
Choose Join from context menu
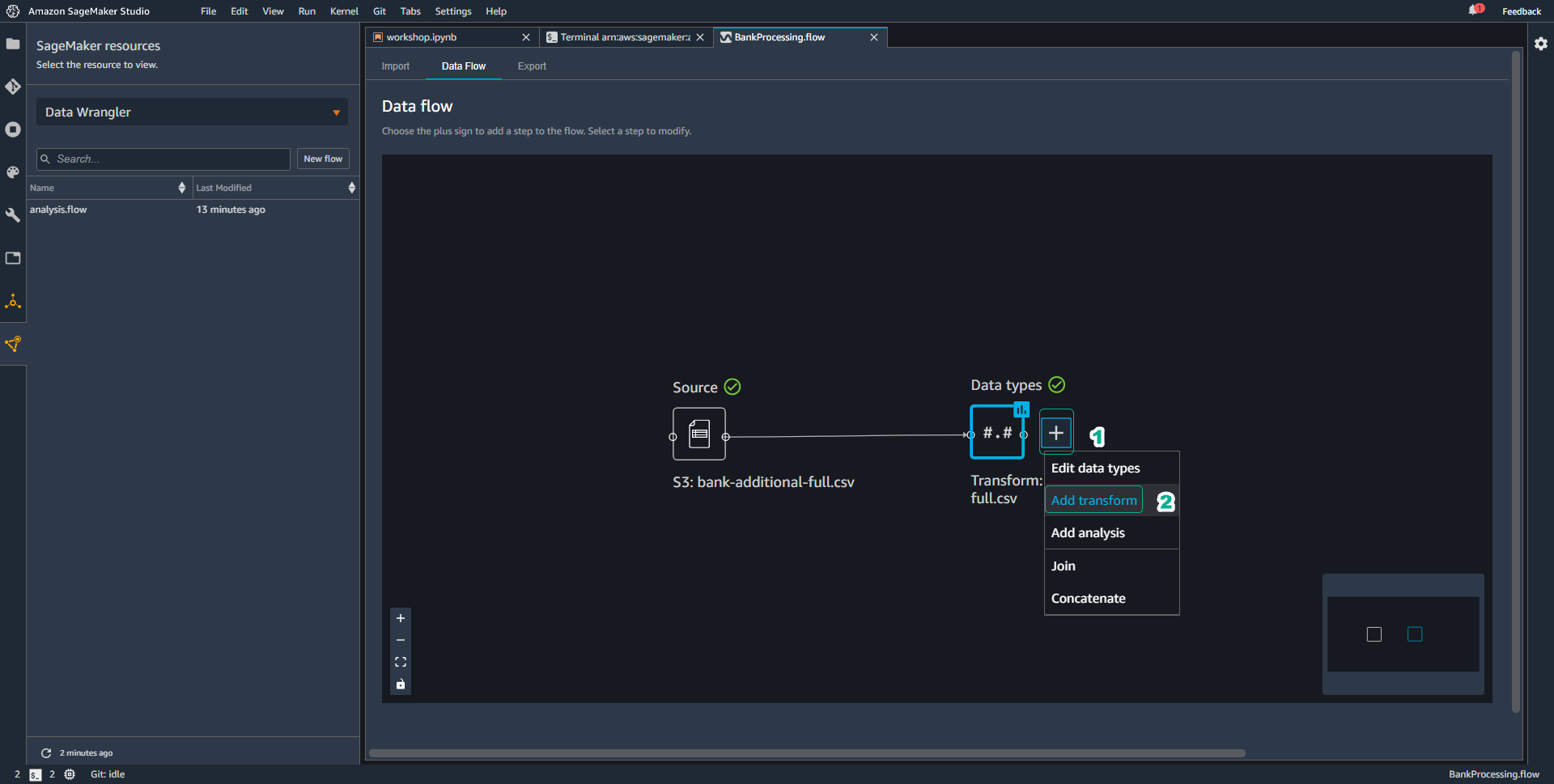1111,566
